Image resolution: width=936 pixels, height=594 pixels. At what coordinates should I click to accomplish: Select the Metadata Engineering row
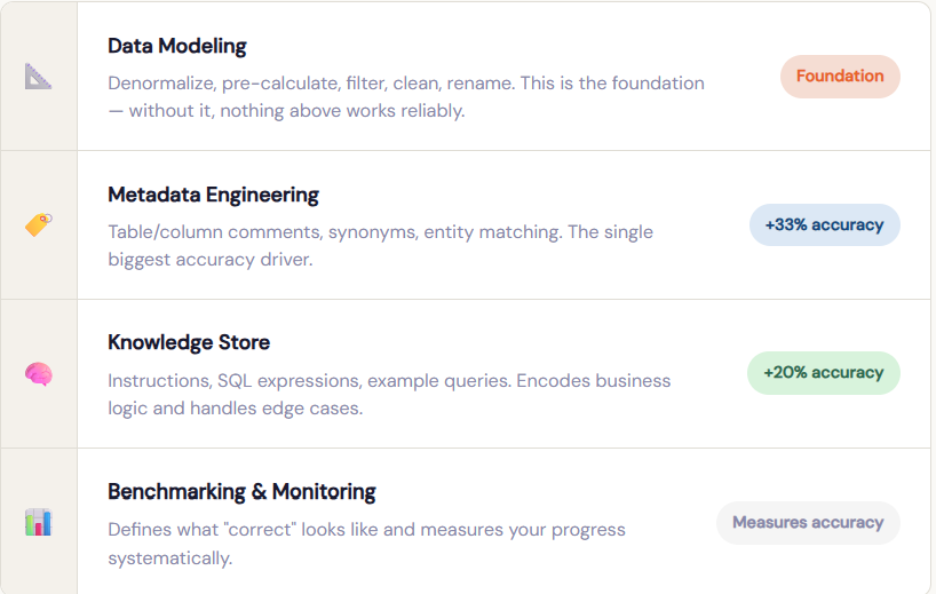coord(468,222)
